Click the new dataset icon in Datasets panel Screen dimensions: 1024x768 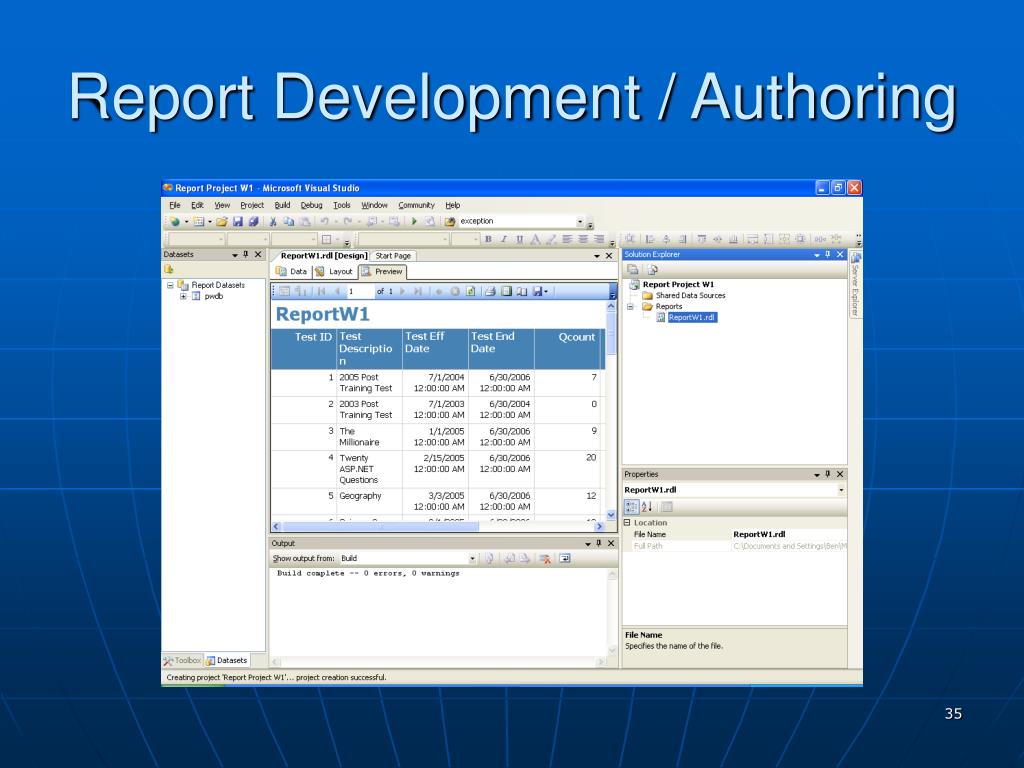click(169, 269)
